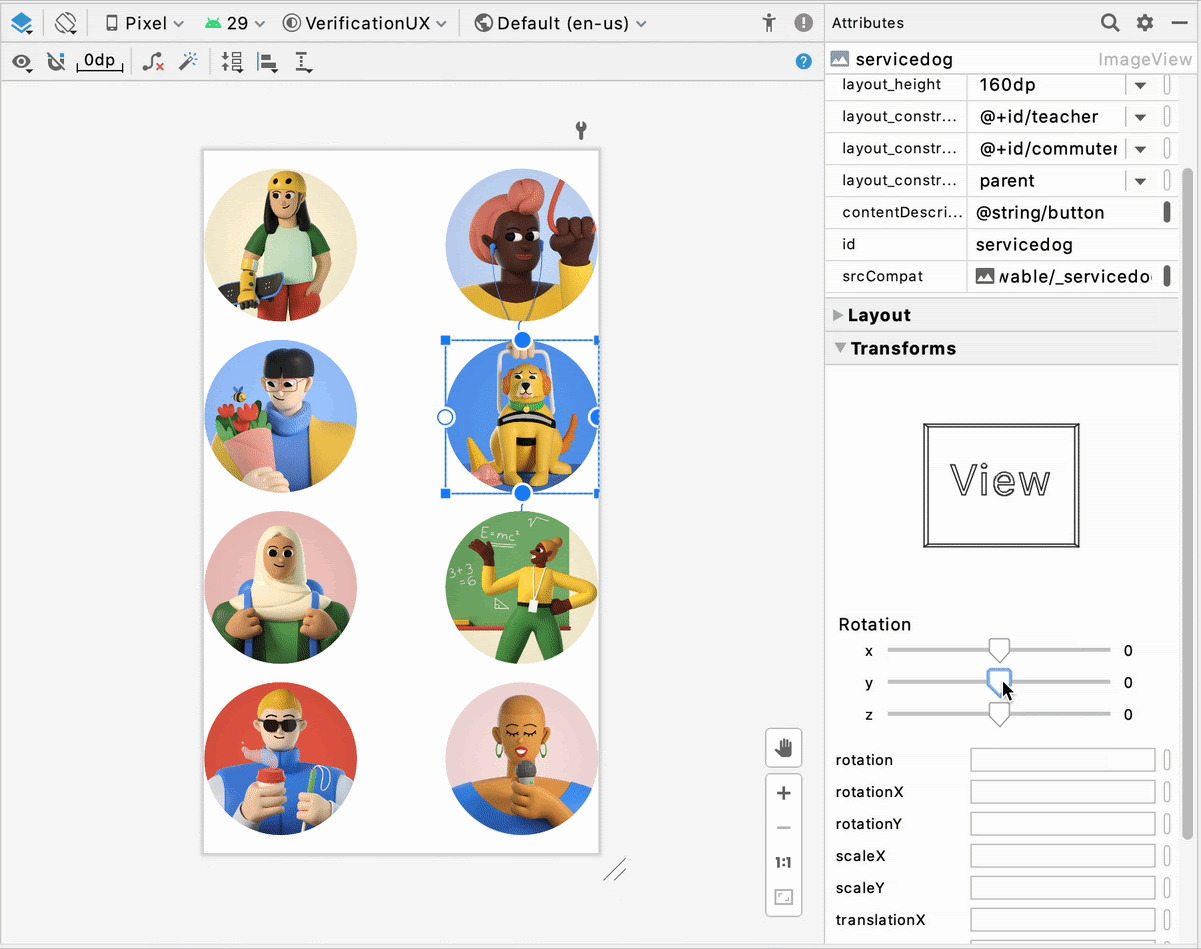Click the top constraint handle of servicedog

click(x=522, y=340)
